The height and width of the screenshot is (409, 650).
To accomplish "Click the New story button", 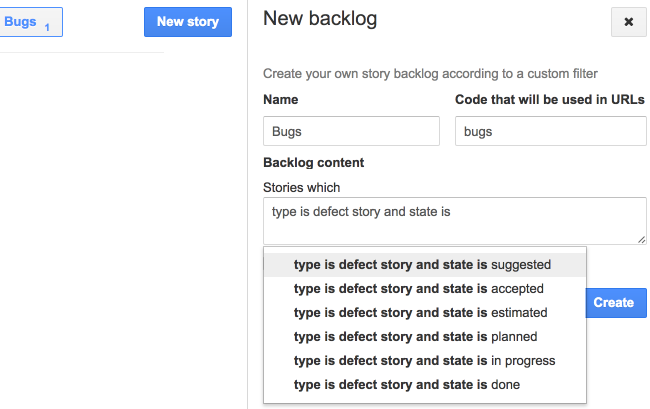I will point(188,22).
